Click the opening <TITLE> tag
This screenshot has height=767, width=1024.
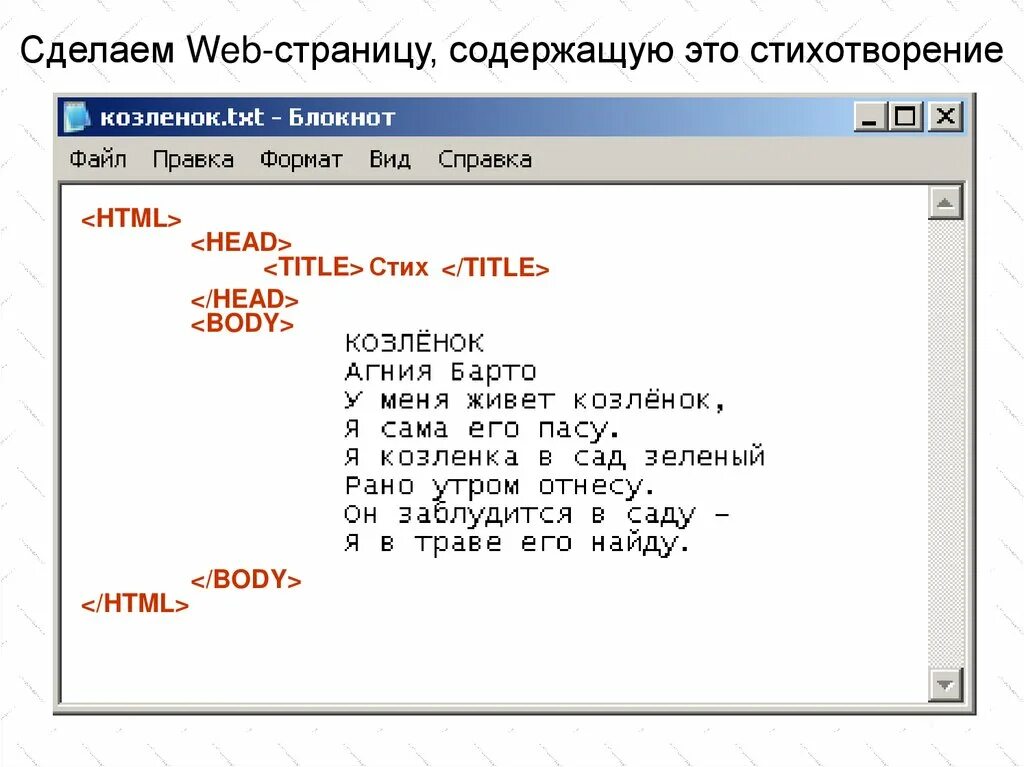[x=313, y=267]
